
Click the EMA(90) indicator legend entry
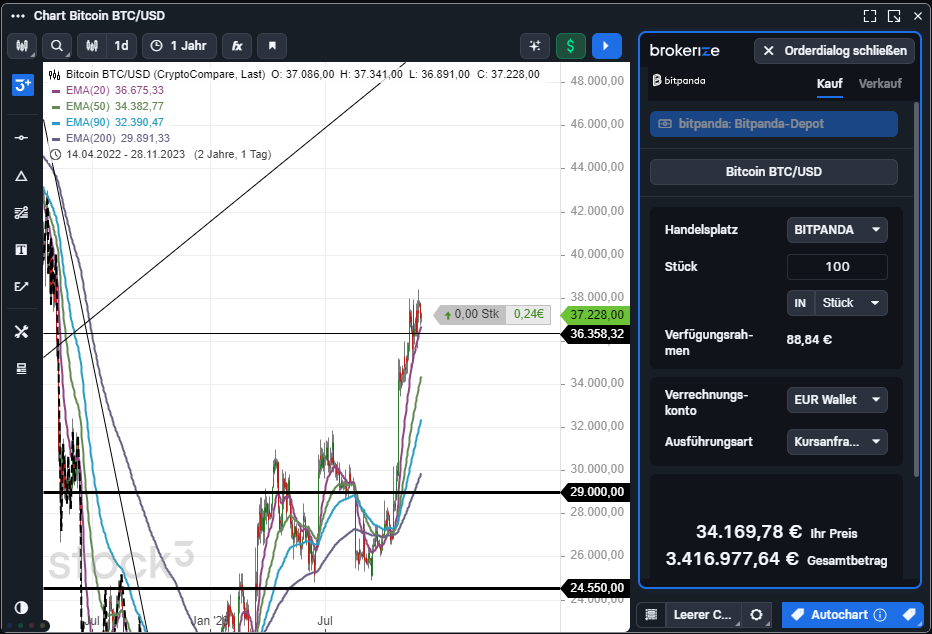108,122
